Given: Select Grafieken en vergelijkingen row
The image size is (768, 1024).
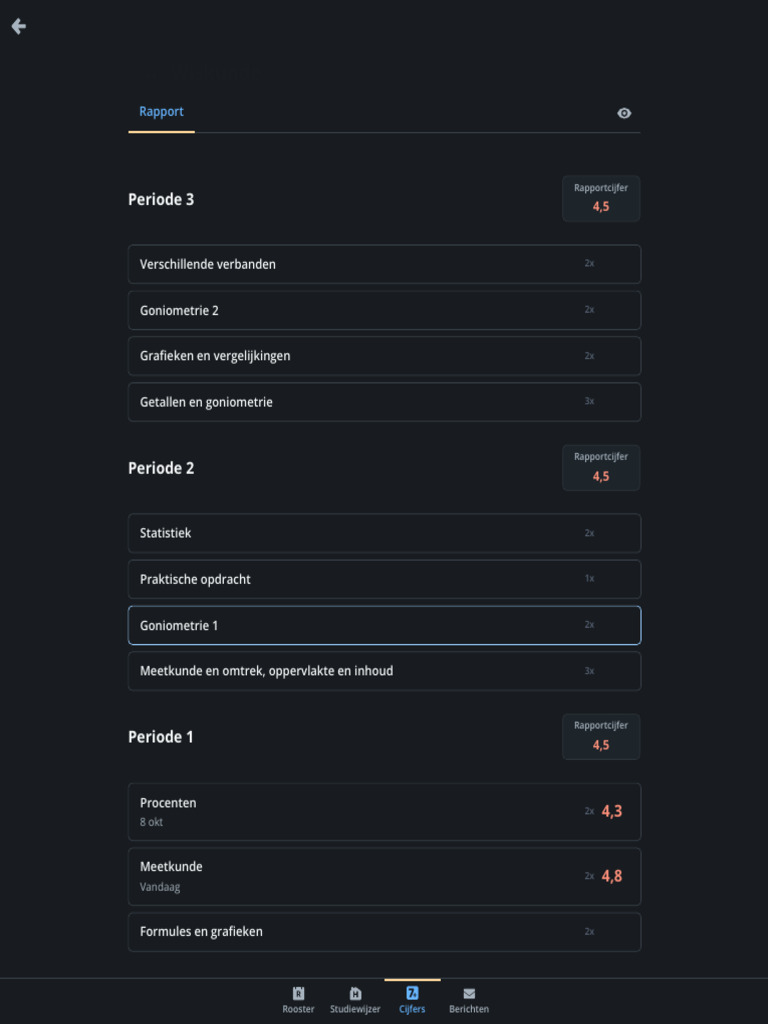Looking at the screenshot, I should coord(384,356).
